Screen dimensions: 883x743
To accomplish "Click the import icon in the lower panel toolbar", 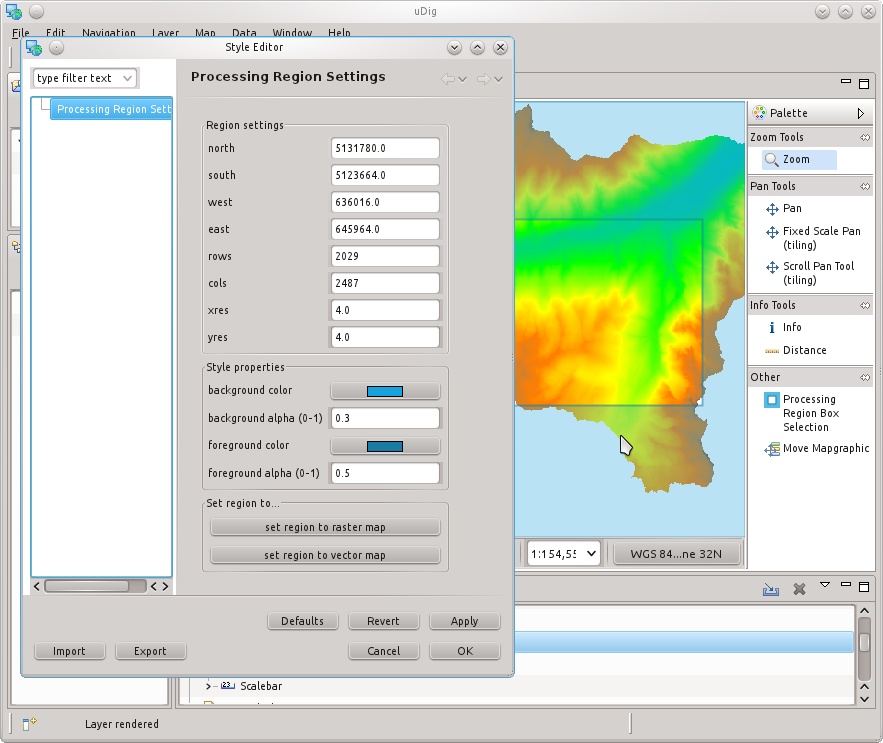I will click(771, 589).
